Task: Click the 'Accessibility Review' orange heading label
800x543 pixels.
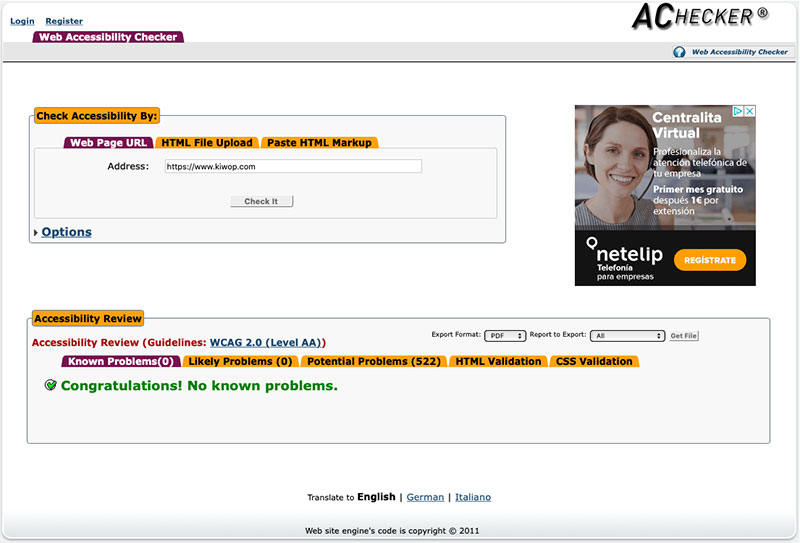Action: (88, 318)
